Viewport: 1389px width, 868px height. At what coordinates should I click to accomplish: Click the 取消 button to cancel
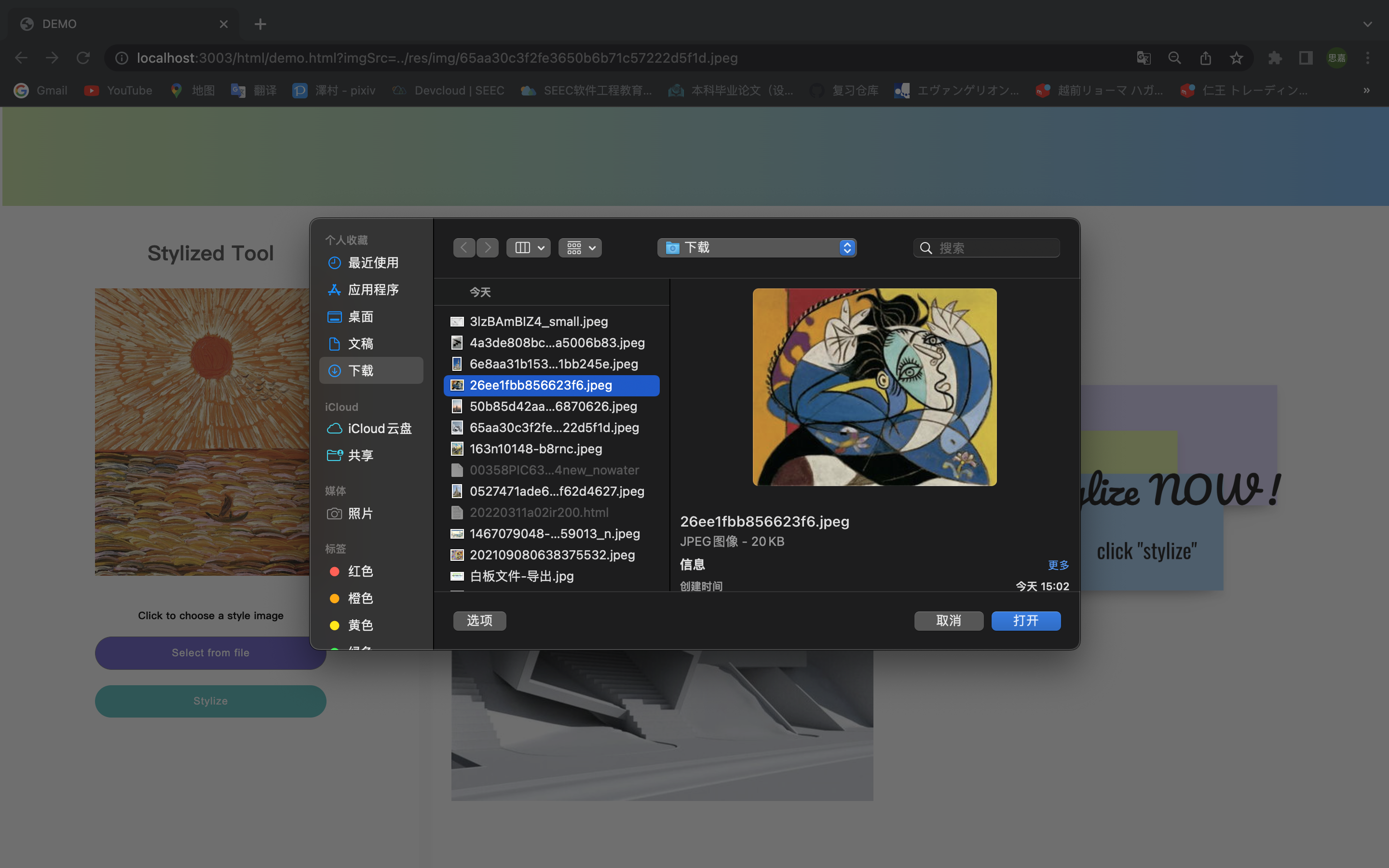[x=948, y=621]
